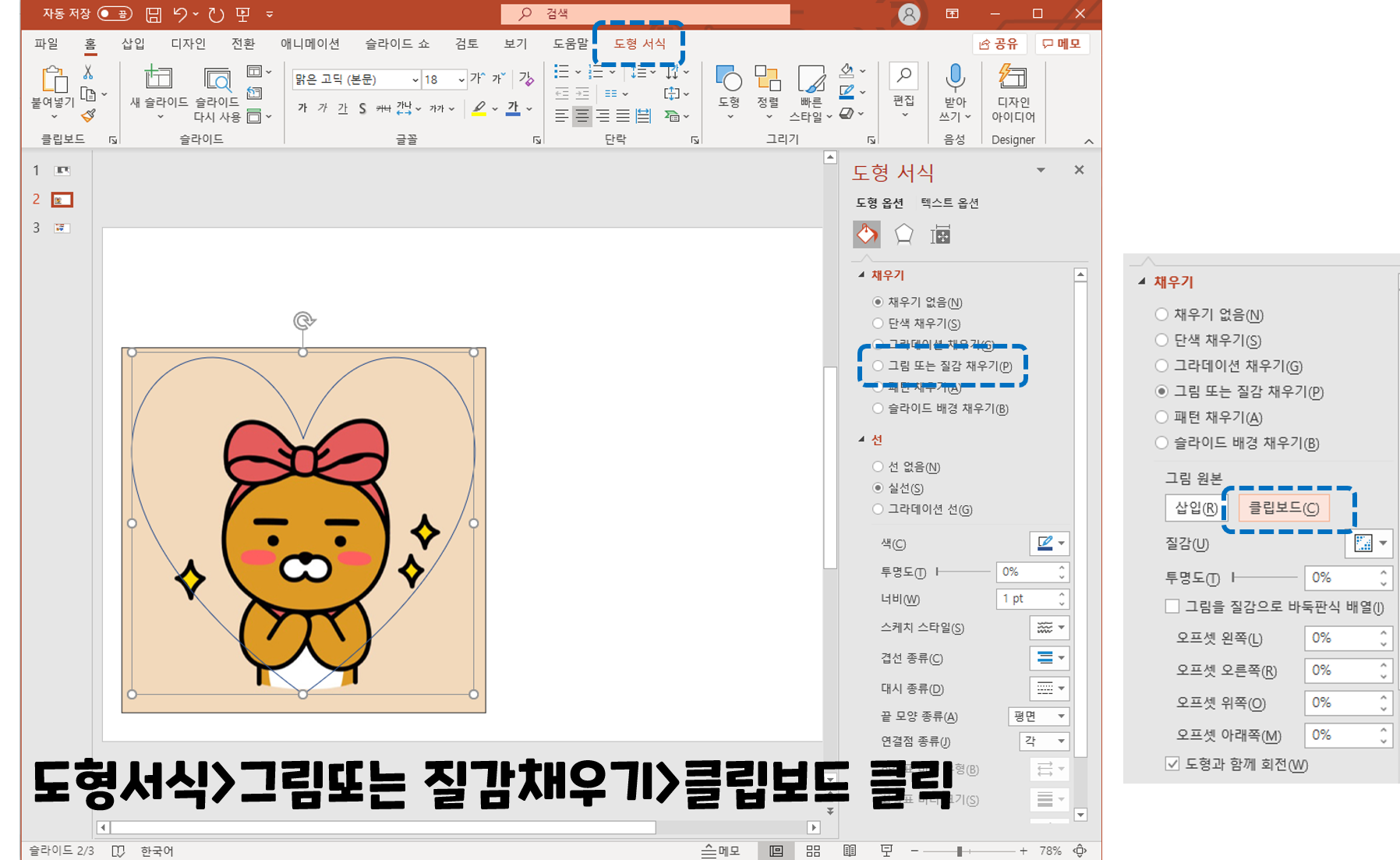Open the font size dropdown
Image resolution: width=1400 pixels, height=860 pixels.
461,80
